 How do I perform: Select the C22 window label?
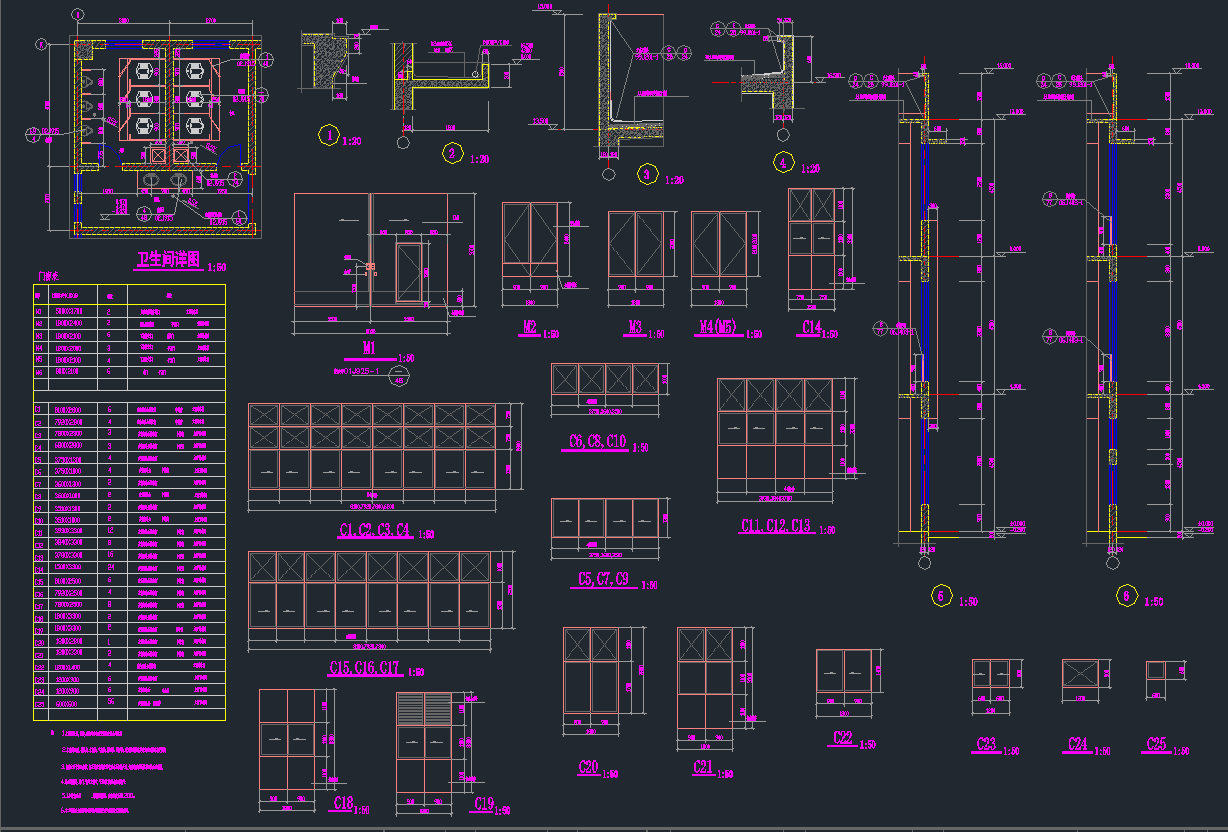click(x=842, y=739)
